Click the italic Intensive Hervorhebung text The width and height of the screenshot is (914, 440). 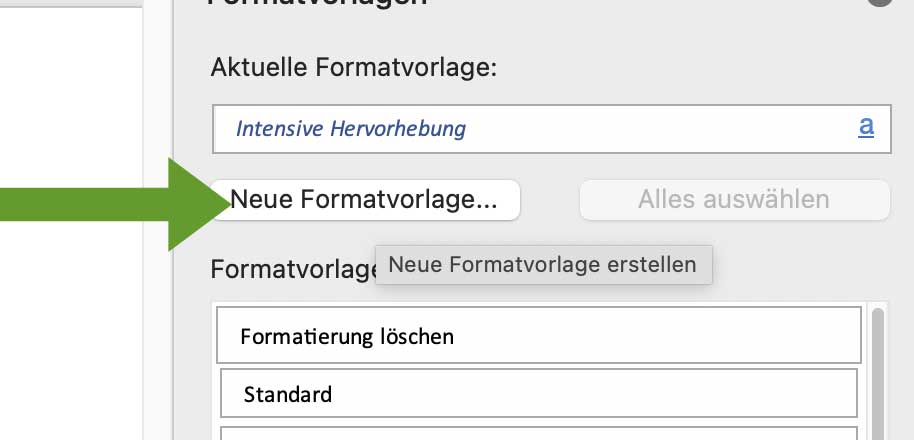point(350,129)
